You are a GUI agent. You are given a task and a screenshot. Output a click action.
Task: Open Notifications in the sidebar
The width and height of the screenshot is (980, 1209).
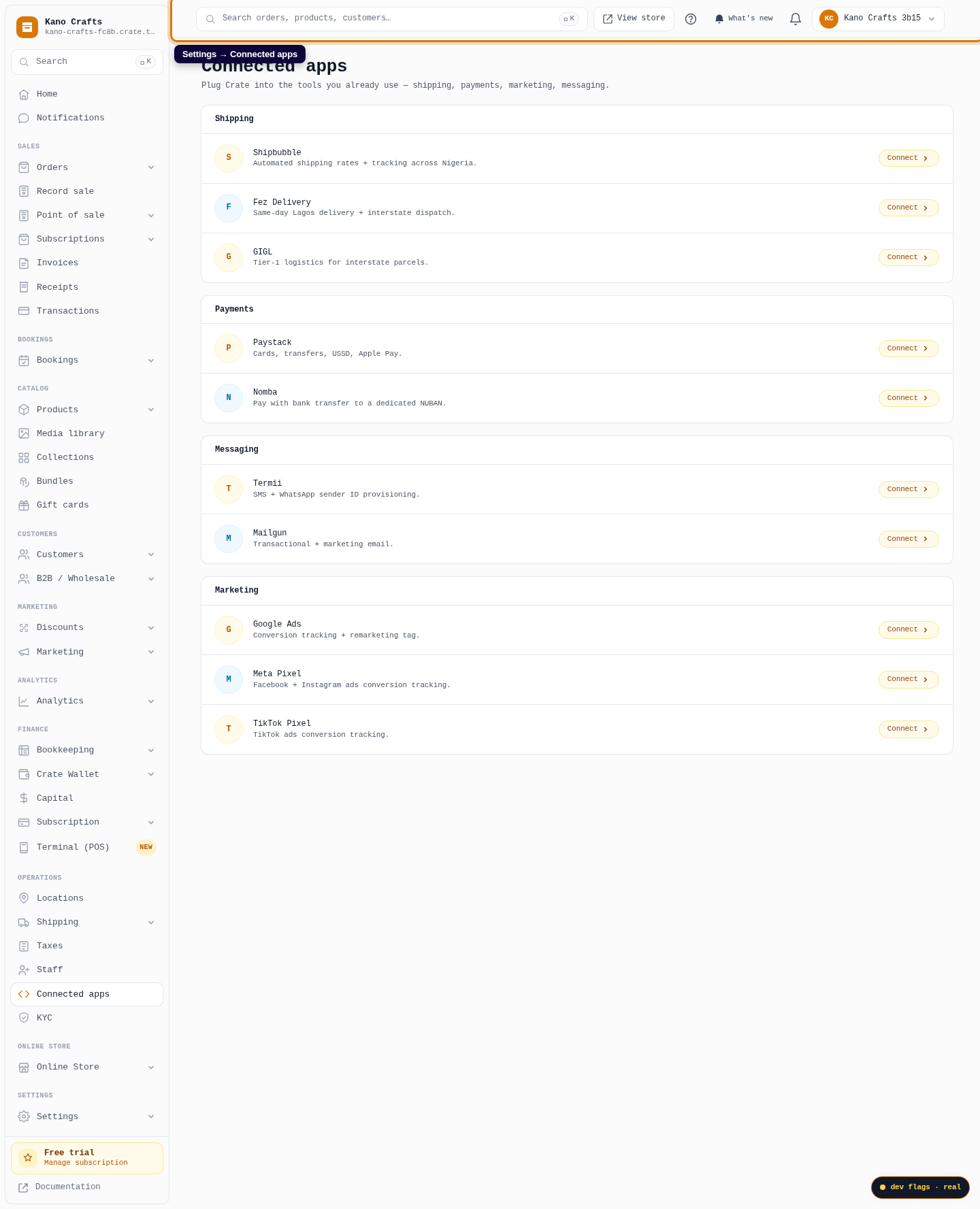(x=87, y=118)
